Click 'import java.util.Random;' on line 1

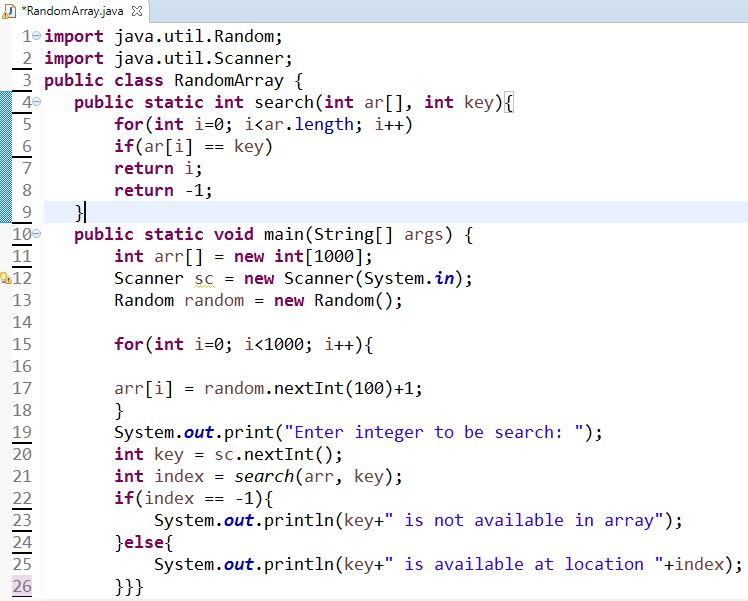164,36
